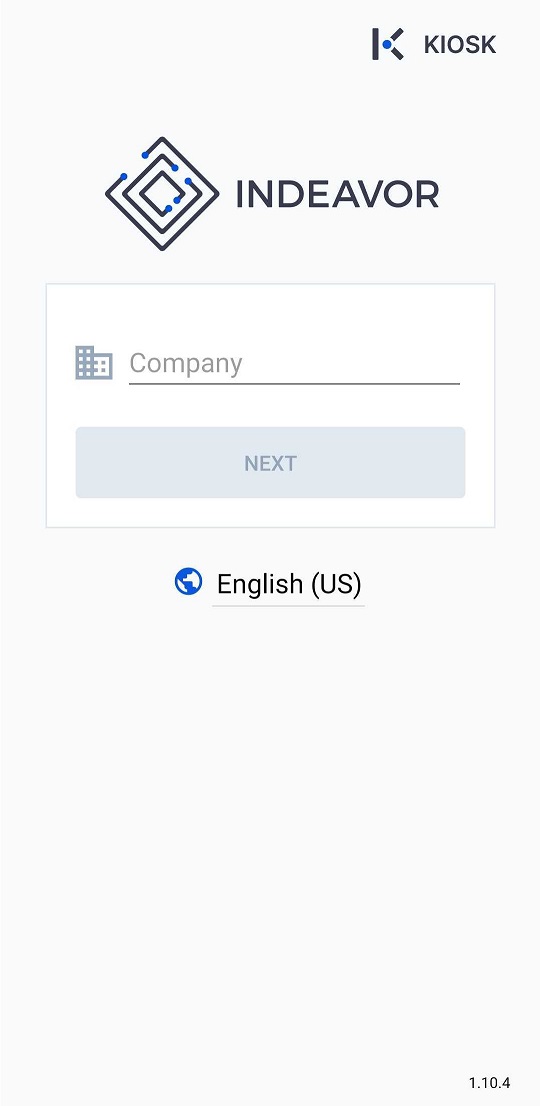
Task: Tap the KIOSK label at top
Action: [x=460, y=44]
